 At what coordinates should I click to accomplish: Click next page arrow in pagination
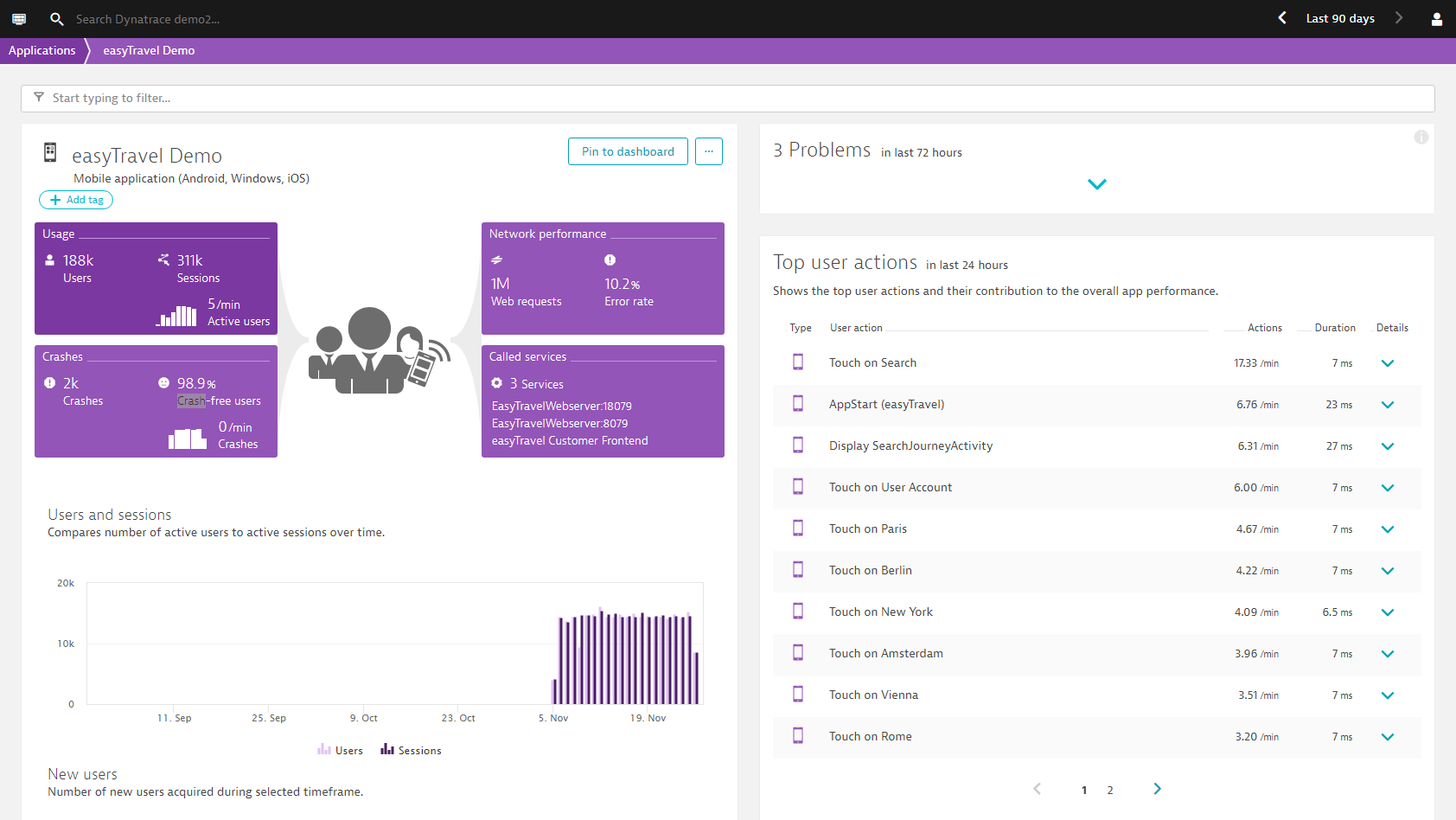point(1158,789)
